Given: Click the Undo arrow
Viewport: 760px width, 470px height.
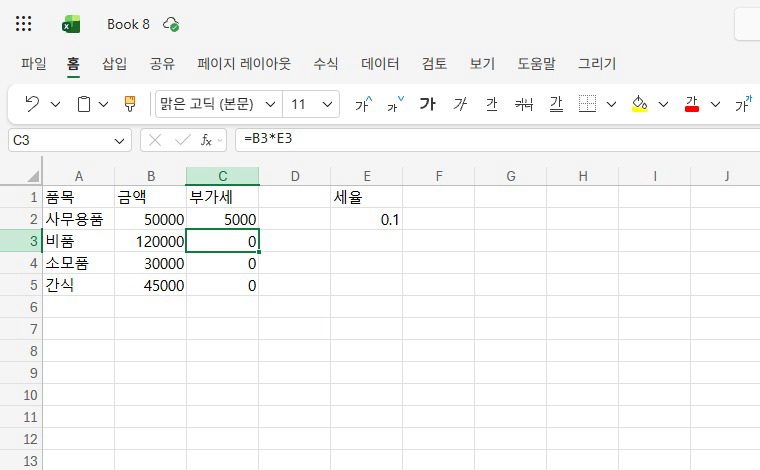Looking at the screenshot, I should click(x=32, y=104).
